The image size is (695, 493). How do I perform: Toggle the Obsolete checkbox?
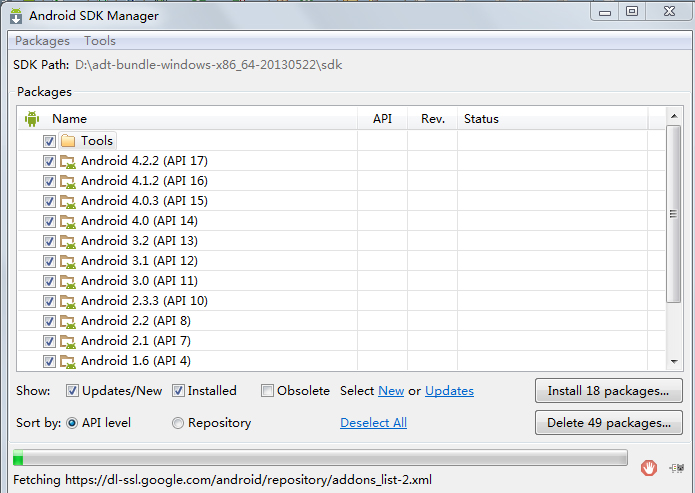pyautogui.click(x=267, y=391)
